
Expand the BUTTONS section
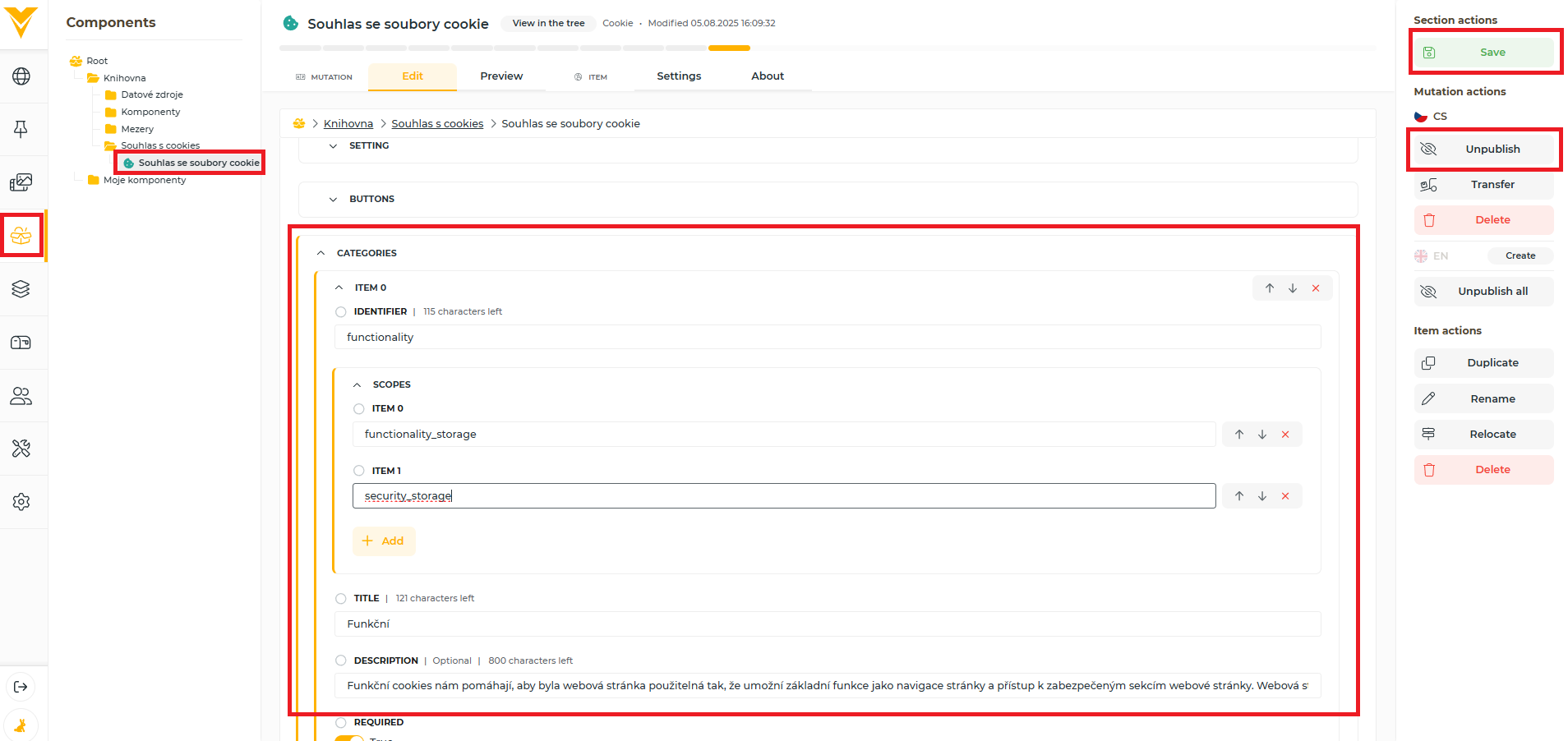tap(333, 200)
